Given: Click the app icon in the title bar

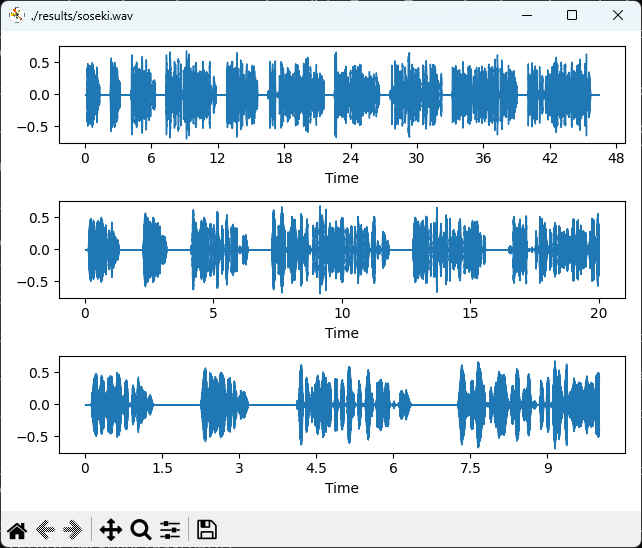Looking at the screenshot, I should 16,15.
